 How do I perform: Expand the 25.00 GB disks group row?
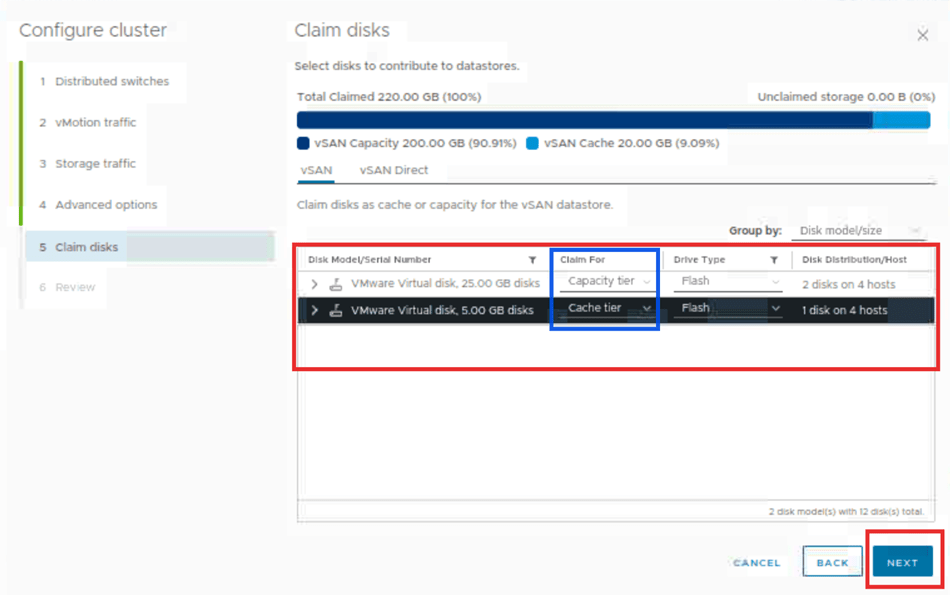click(314, 284)
